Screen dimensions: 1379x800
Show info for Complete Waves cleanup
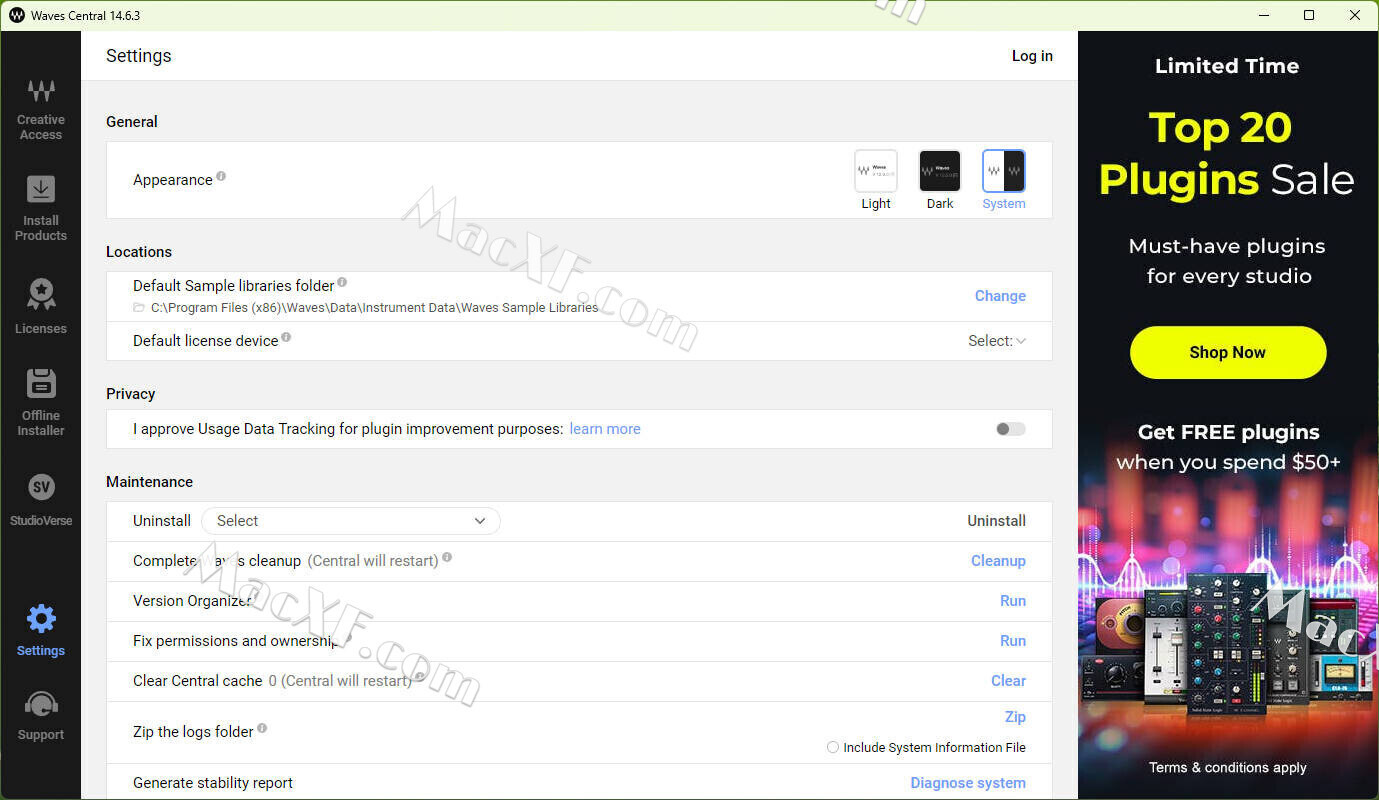[447, 557]
